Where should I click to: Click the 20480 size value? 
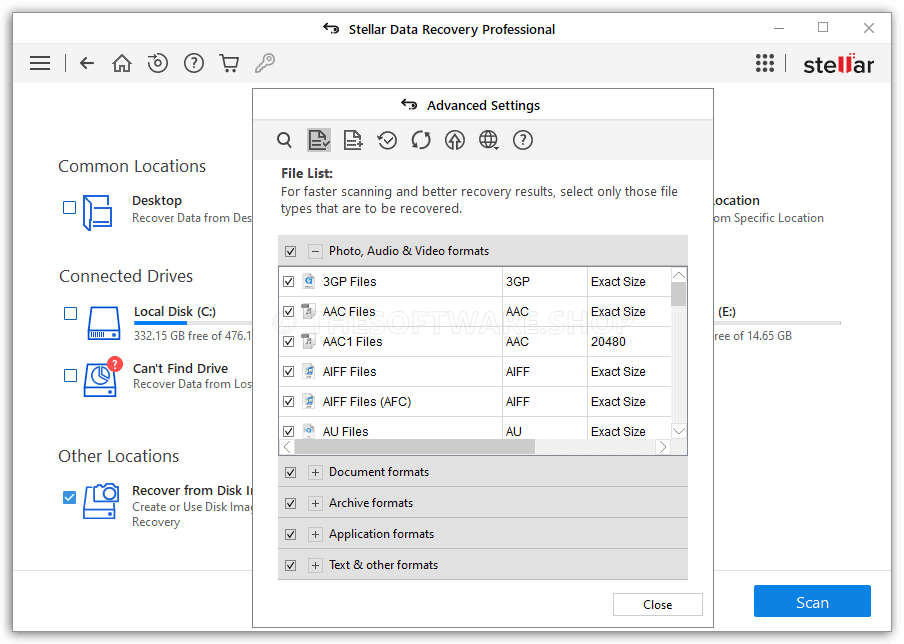pos(608,341)
